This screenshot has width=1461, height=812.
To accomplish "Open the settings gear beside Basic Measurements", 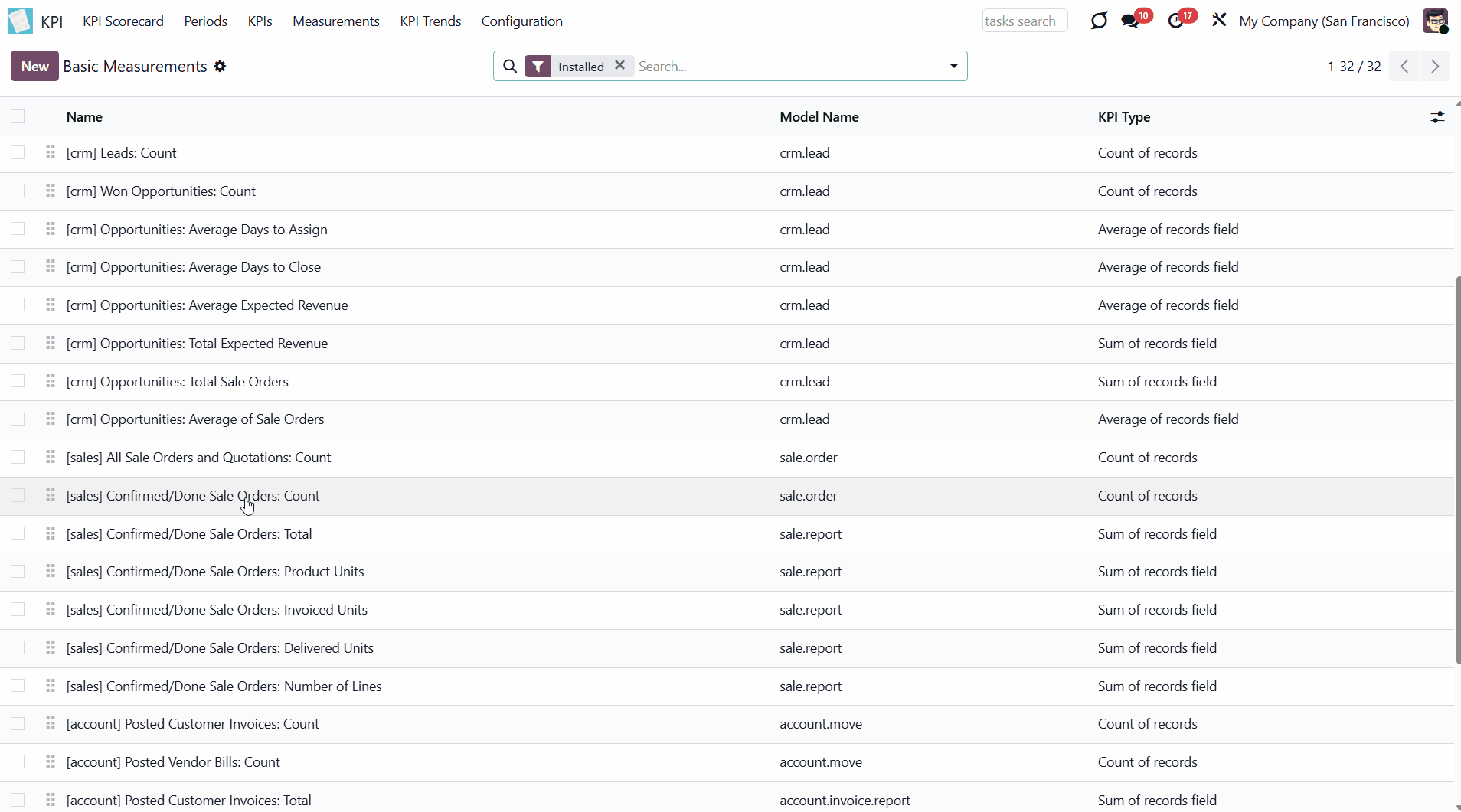I will coord(221,67).
